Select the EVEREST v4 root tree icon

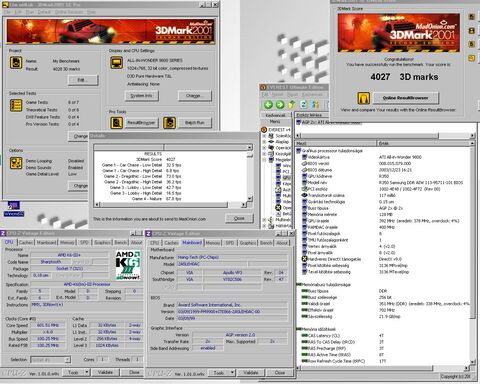tap(264, 130)
